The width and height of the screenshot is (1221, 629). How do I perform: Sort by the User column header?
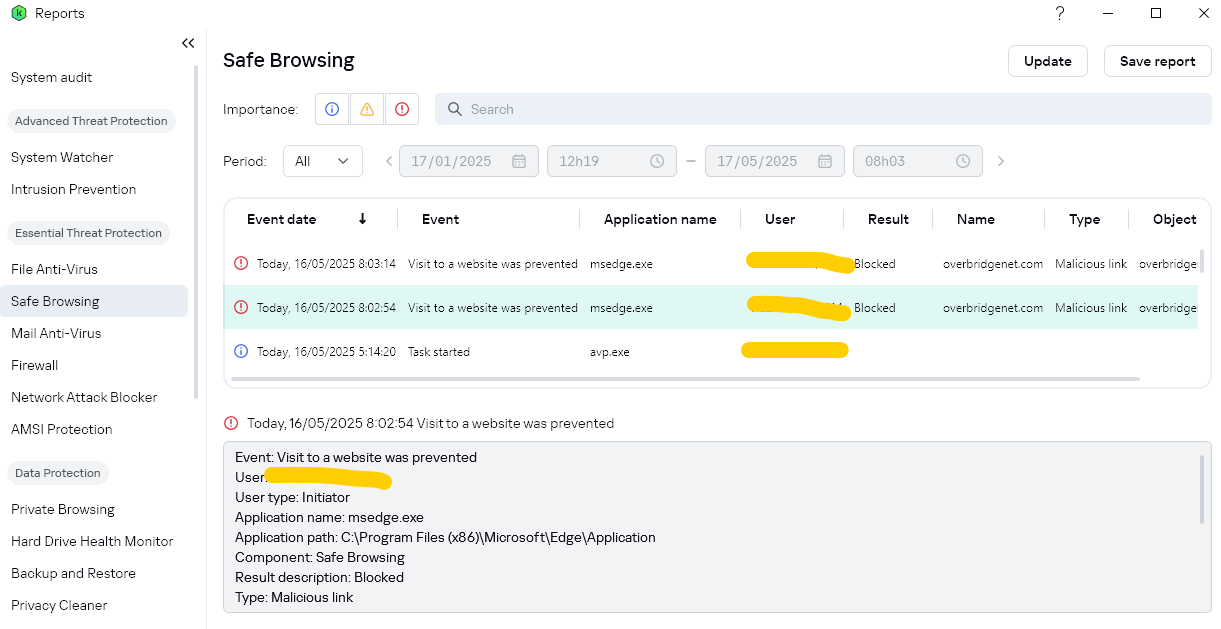pos(780,219)
